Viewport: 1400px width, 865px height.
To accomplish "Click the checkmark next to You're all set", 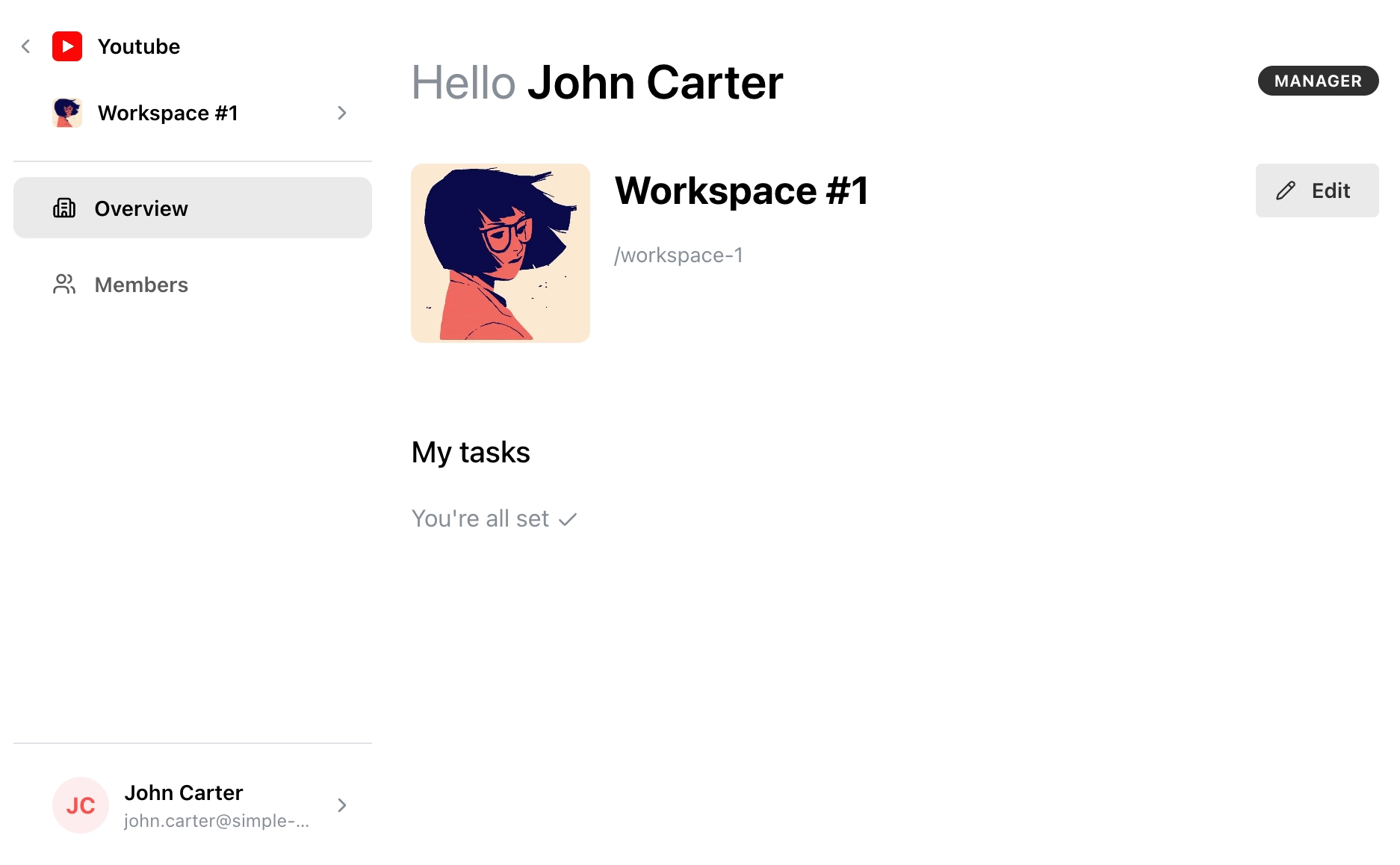I will click(568, 519).
